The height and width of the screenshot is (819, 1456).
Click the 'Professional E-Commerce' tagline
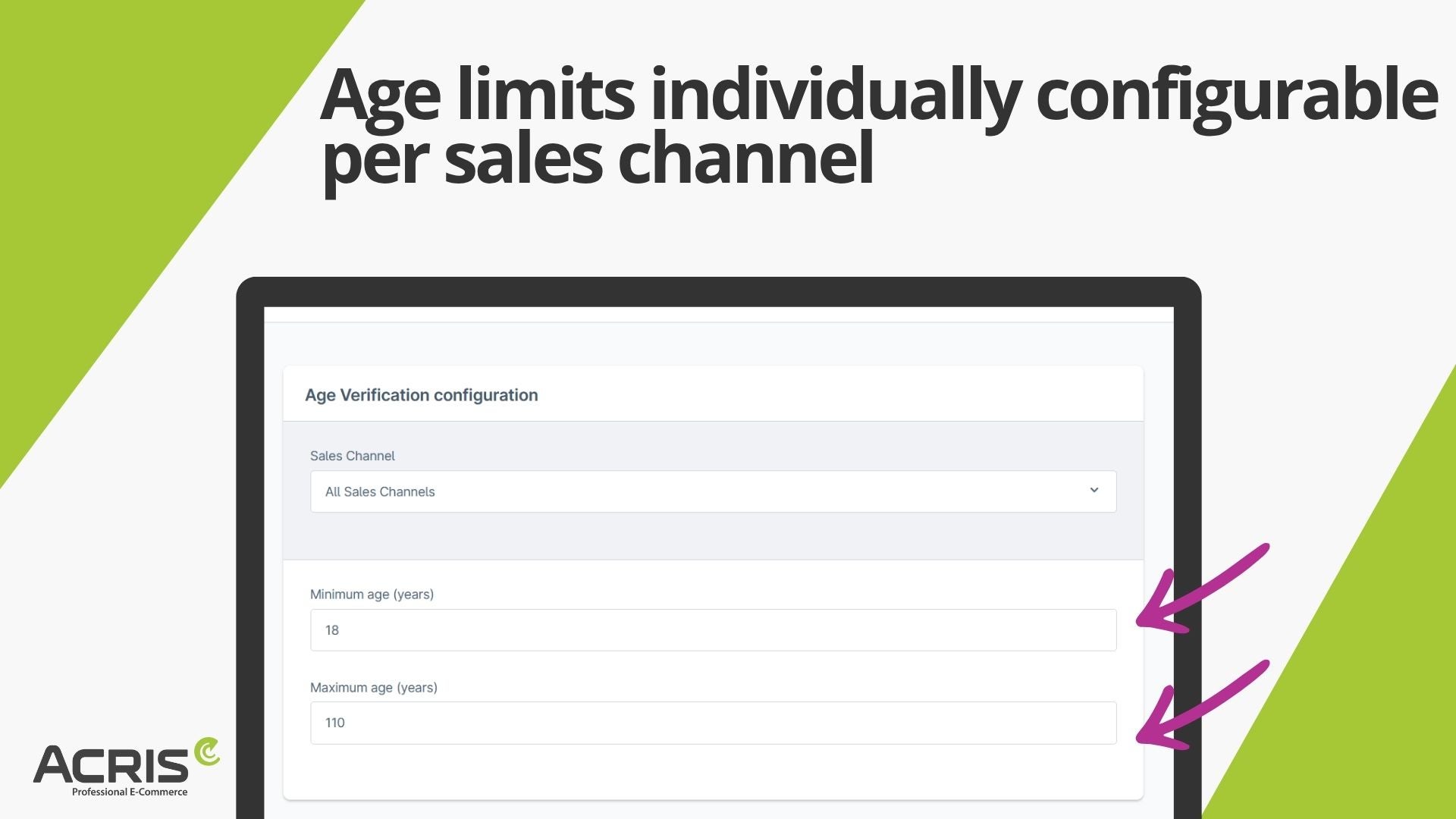click(x=130, y=792)
